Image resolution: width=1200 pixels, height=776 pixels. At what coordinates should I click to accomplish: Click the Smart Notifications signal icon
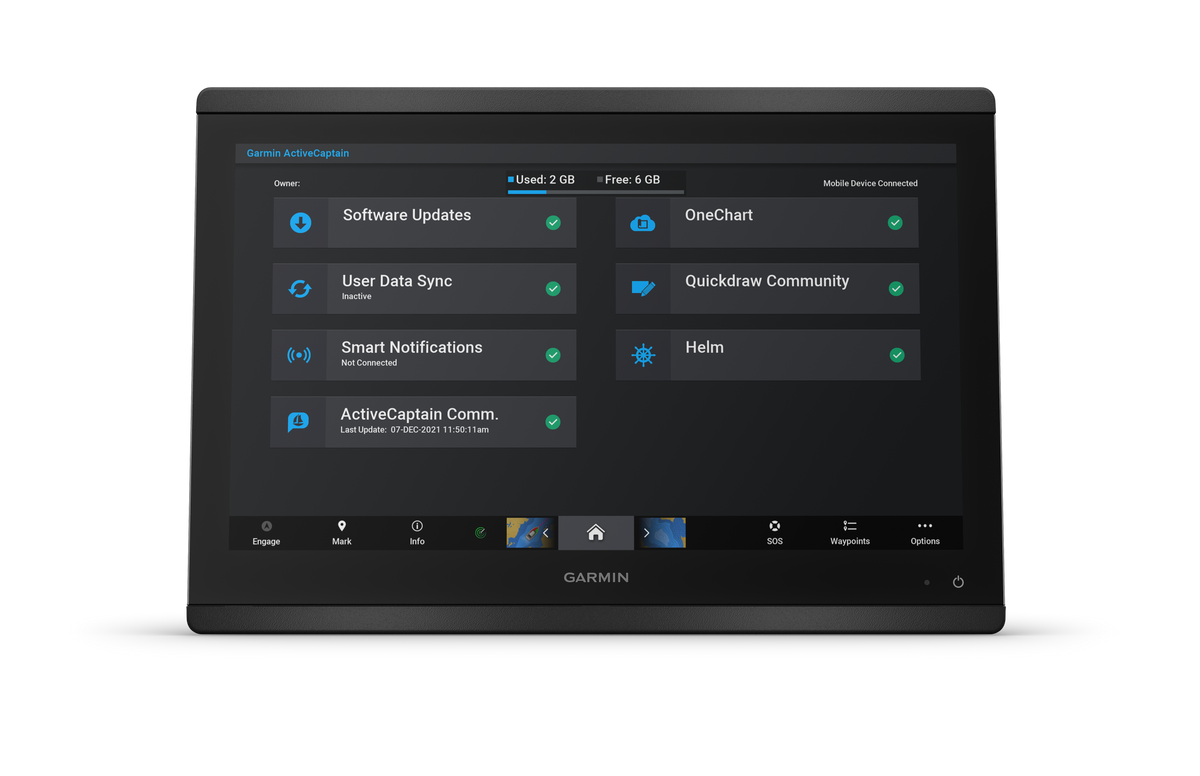(299, 355)
